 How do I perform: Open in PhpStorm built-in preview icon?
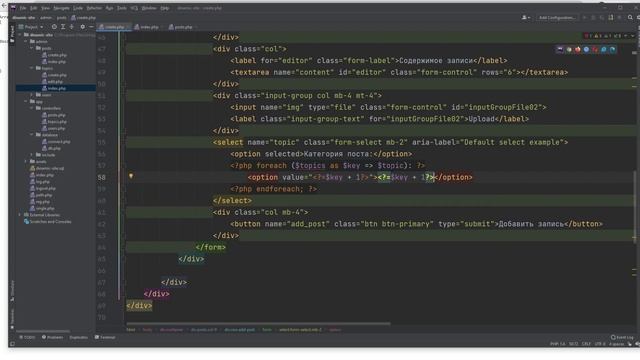560,49
